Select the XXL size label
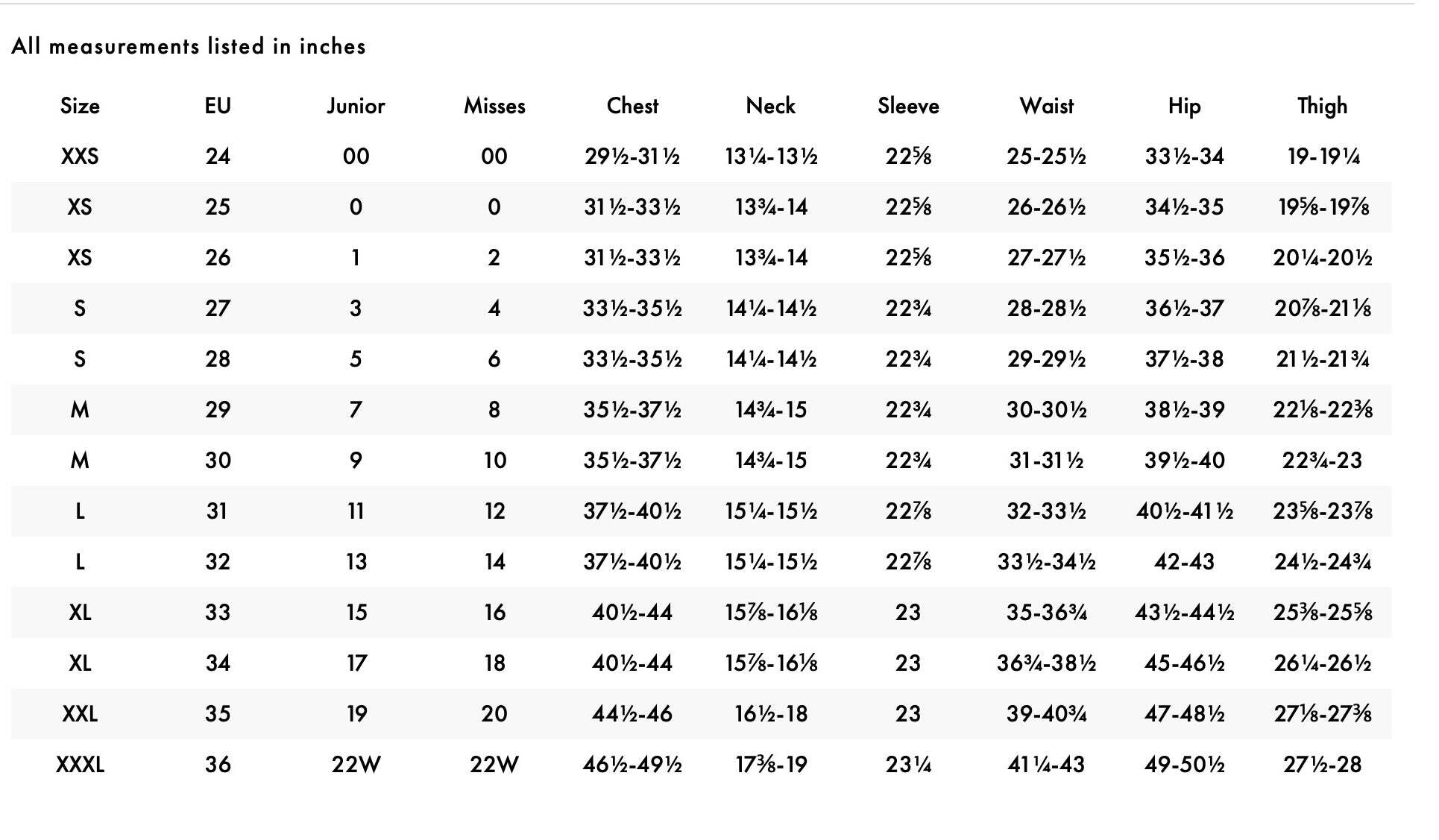The height and width of the screenshot is (840, 1439). (80, 714)
